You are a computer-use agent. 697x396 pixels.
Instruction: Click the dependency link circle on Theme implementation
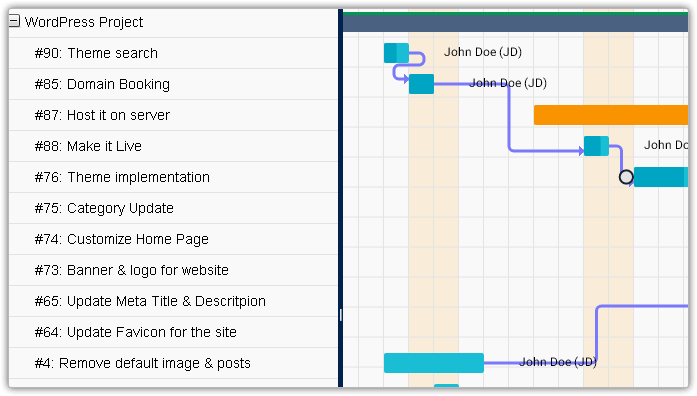(x=626, y=177)
